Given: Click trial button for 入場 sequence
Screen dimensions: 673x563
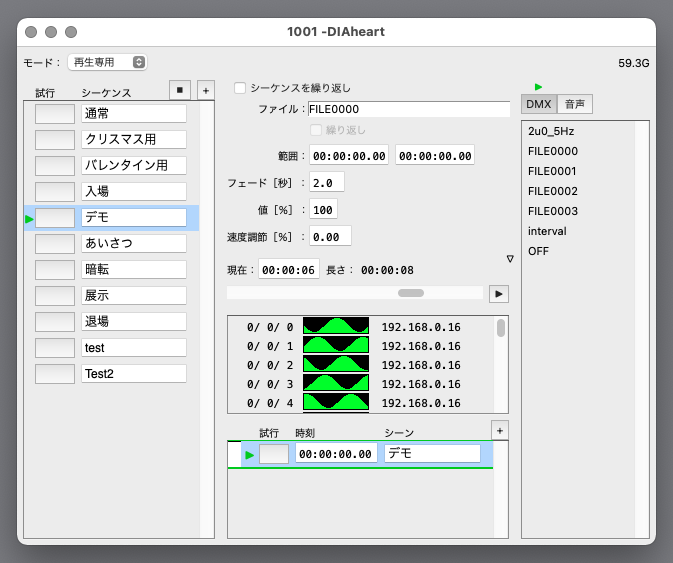Looking at the screenshot, I should click(x=55, y=191).
